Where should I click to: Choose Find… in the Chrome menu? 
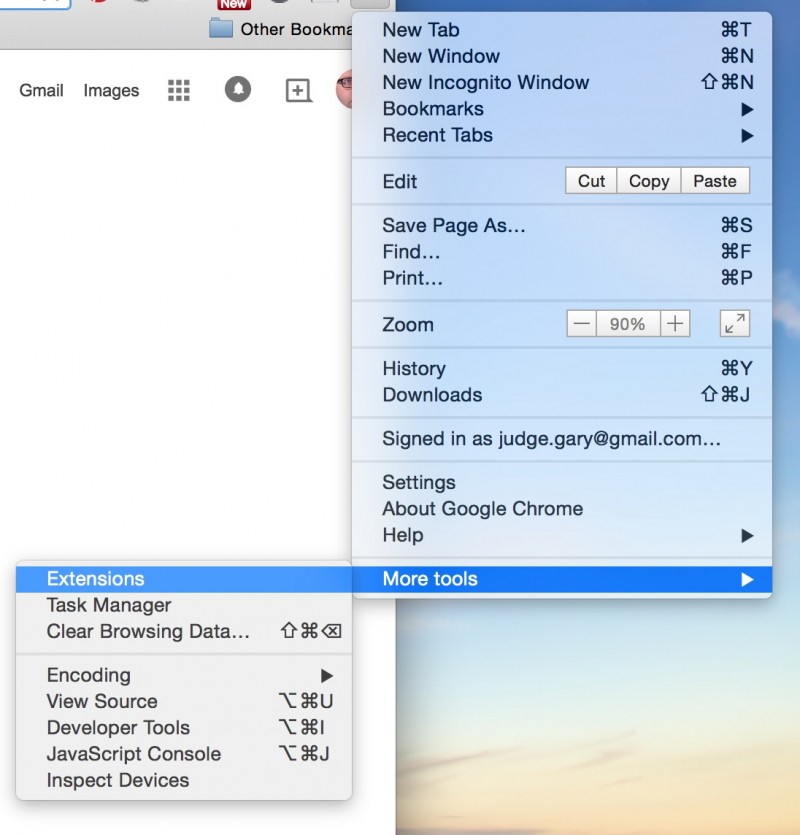[x=562, y=251]
